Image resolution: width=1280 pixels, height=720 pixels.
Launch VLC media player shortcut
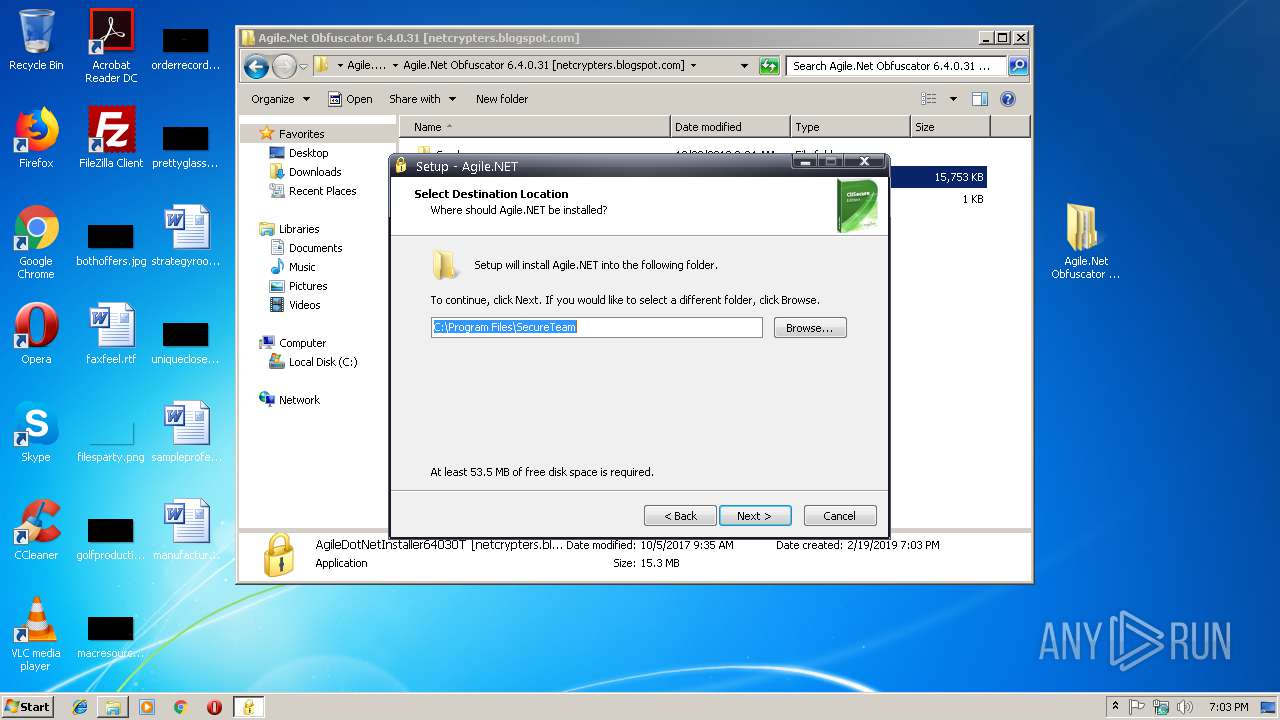(x=36, y=634)
